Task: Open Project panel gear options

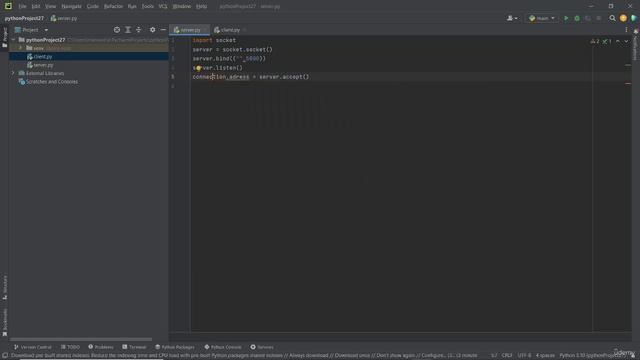Action: [152, 30]
